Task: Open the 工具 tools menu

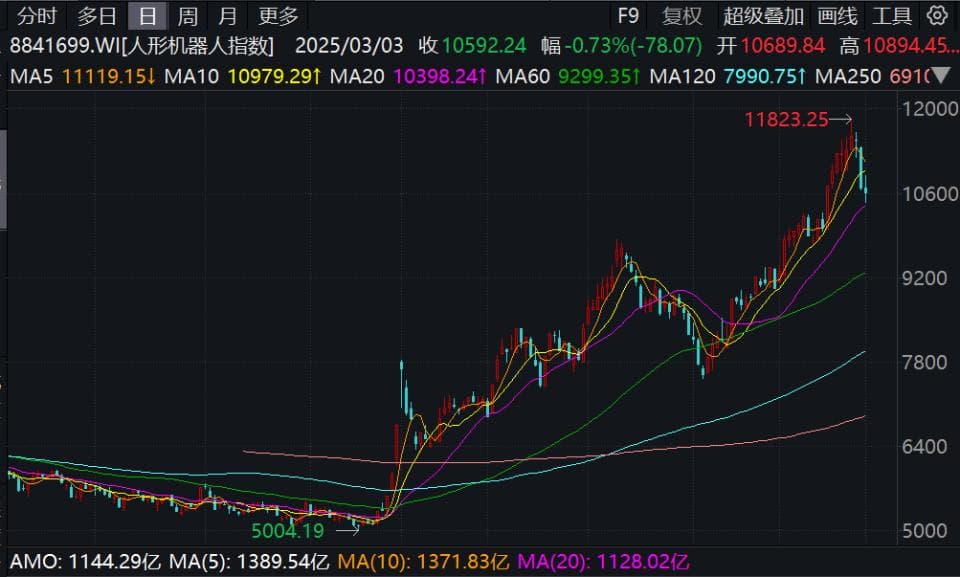Action: (x=892, y=16)
